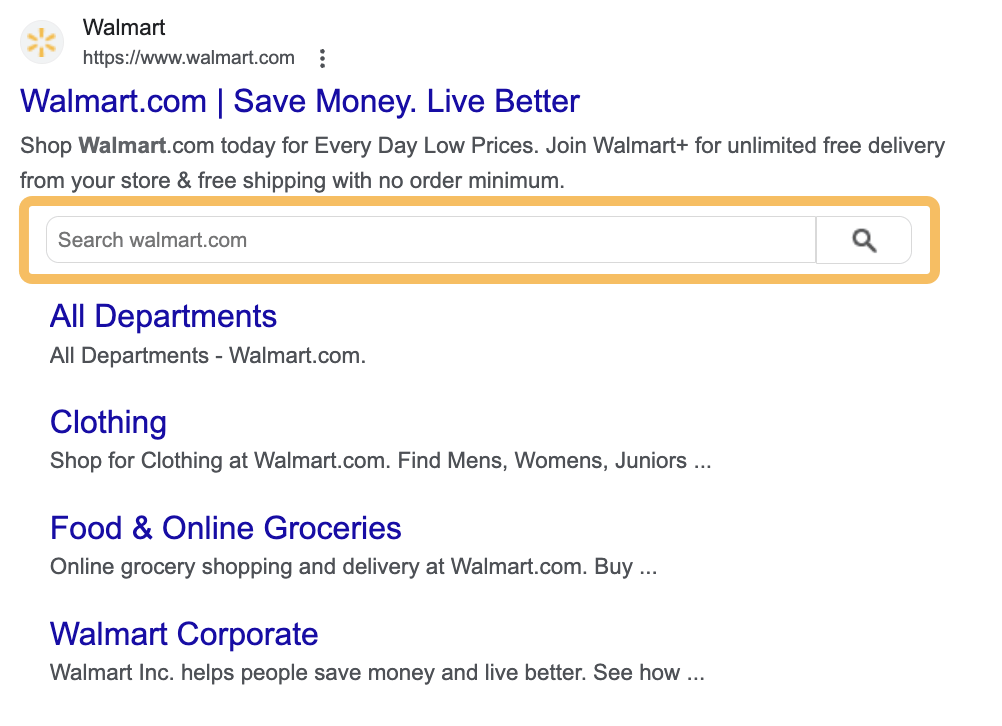
Task: Select the yellow Walmart logo circle
Action: pos(41,42)
